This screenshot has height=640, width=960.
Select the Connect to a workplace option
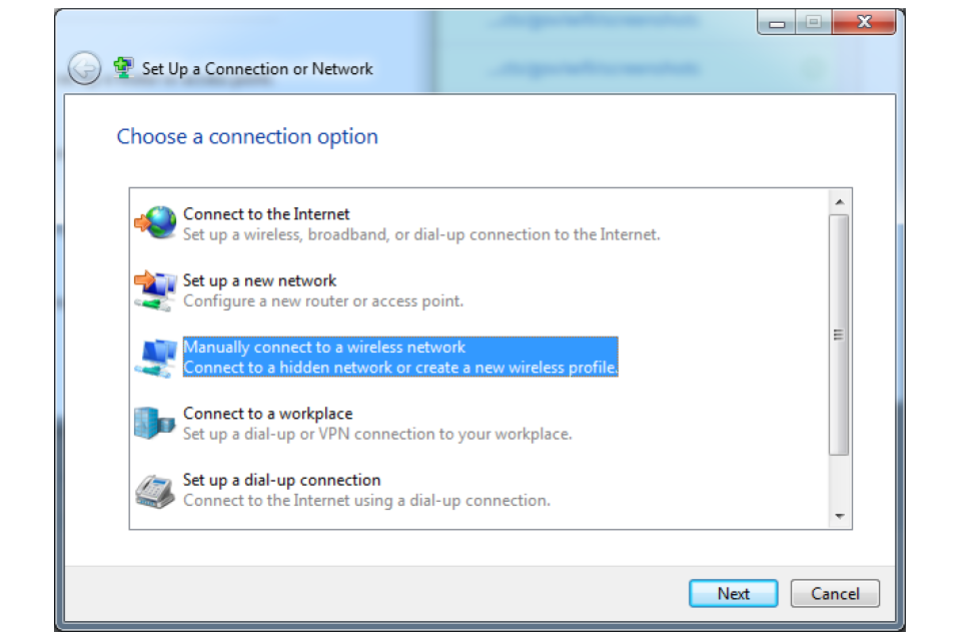(x=377, y=423)
